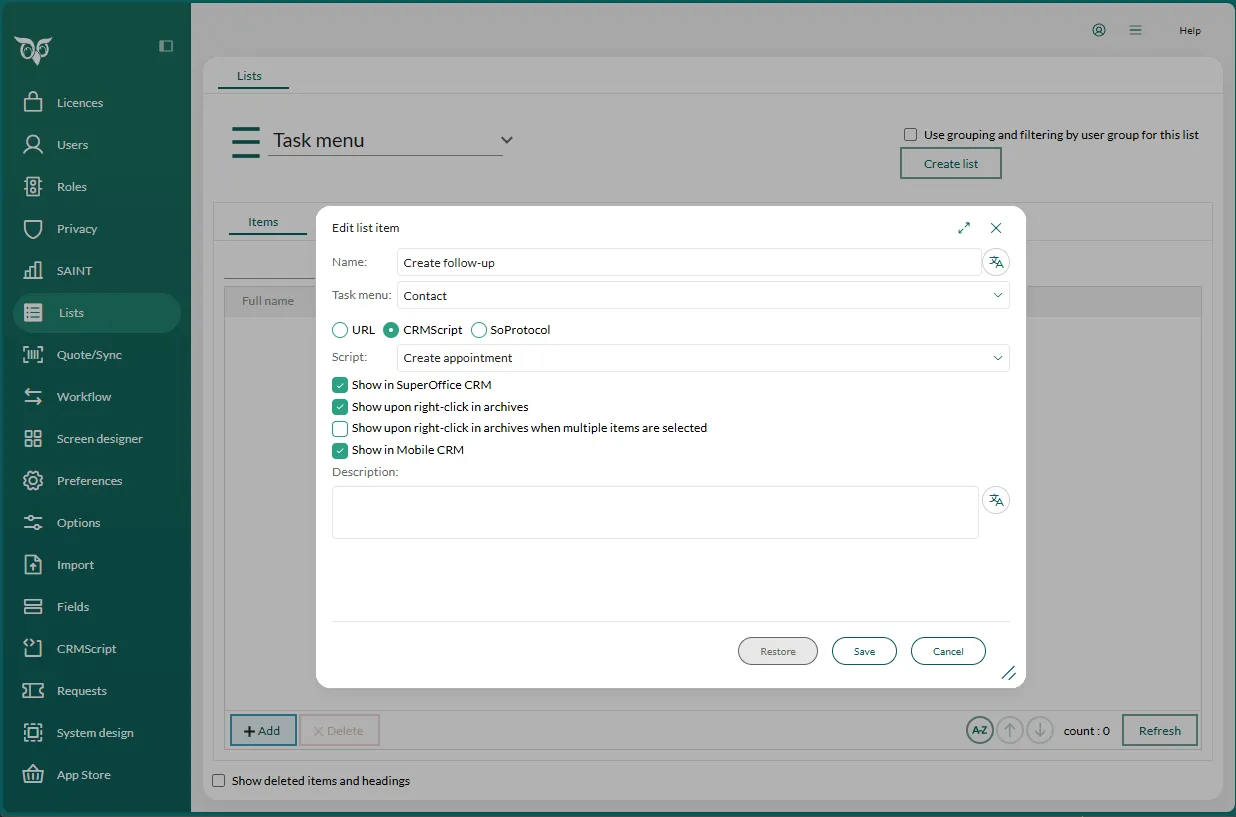Expand the Edit list item dialog to fullscreen
Image resolution: width=1236 pixels, height=817 pixels.
964,228
